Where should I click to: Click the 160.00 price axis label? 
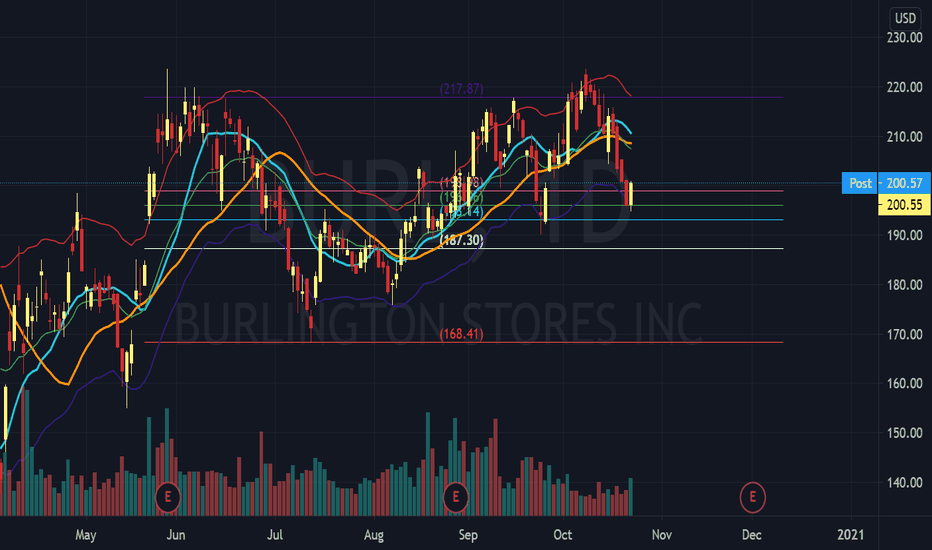[x=904, y=384]
